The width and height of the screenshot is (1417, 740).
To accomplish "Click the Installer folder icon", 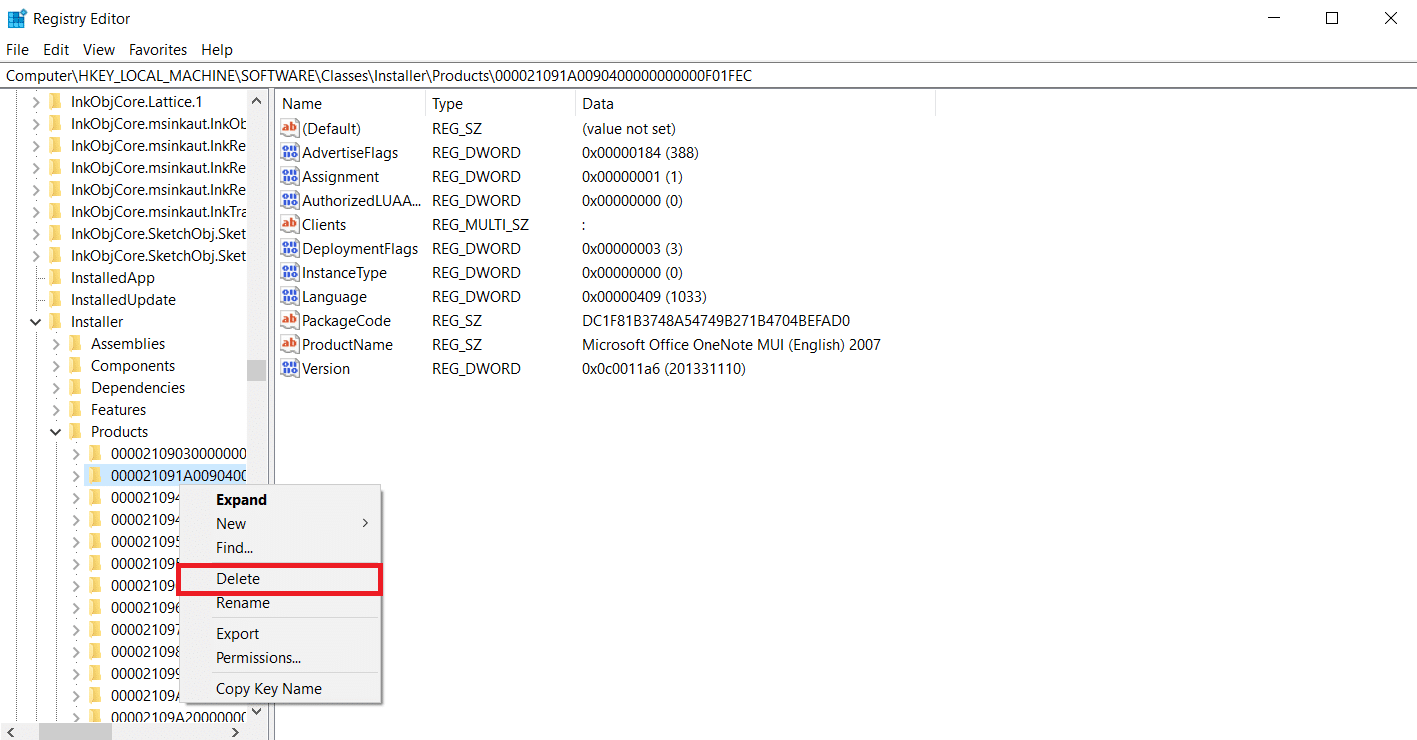I will tap(55, 321).
